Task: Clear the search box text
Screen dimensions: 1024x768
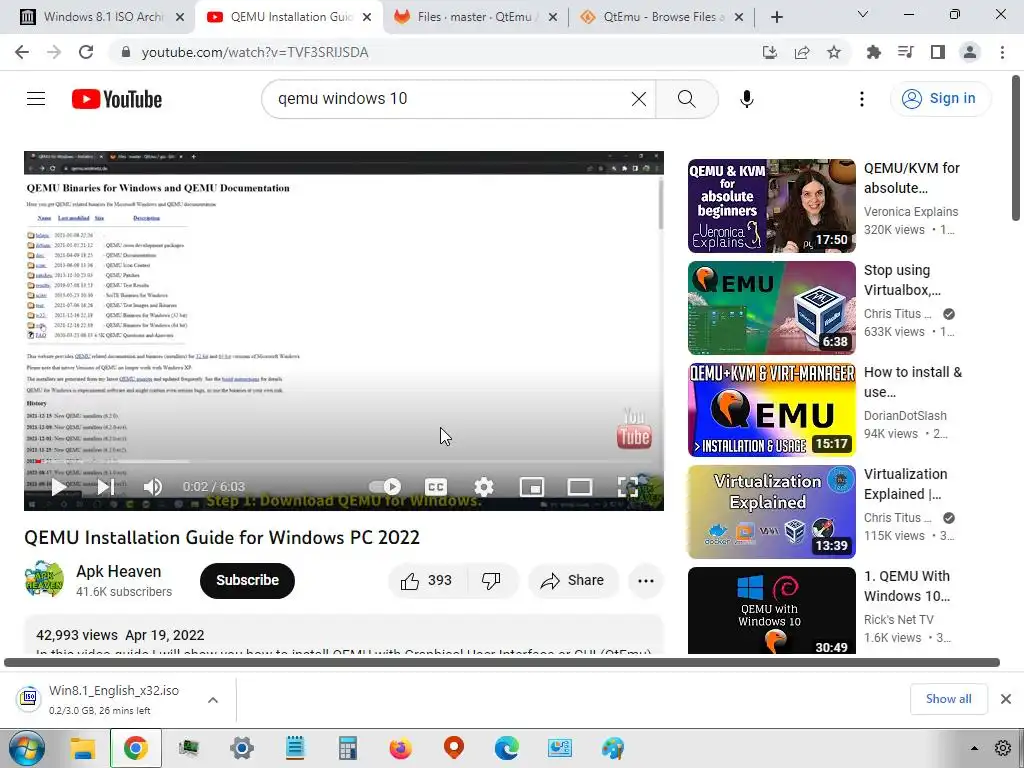Action: click(639, 99)
